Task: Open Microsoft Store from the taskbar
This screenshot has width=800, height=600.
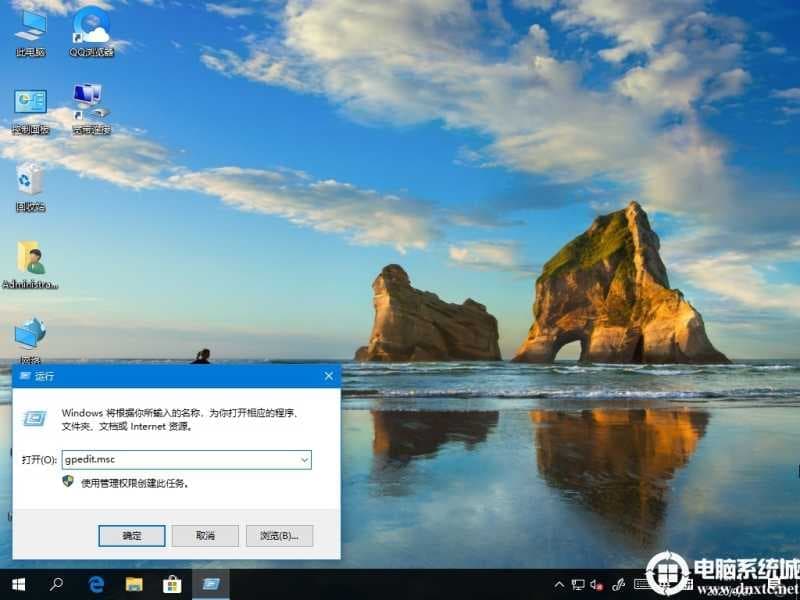Action: tap(173, 585)
